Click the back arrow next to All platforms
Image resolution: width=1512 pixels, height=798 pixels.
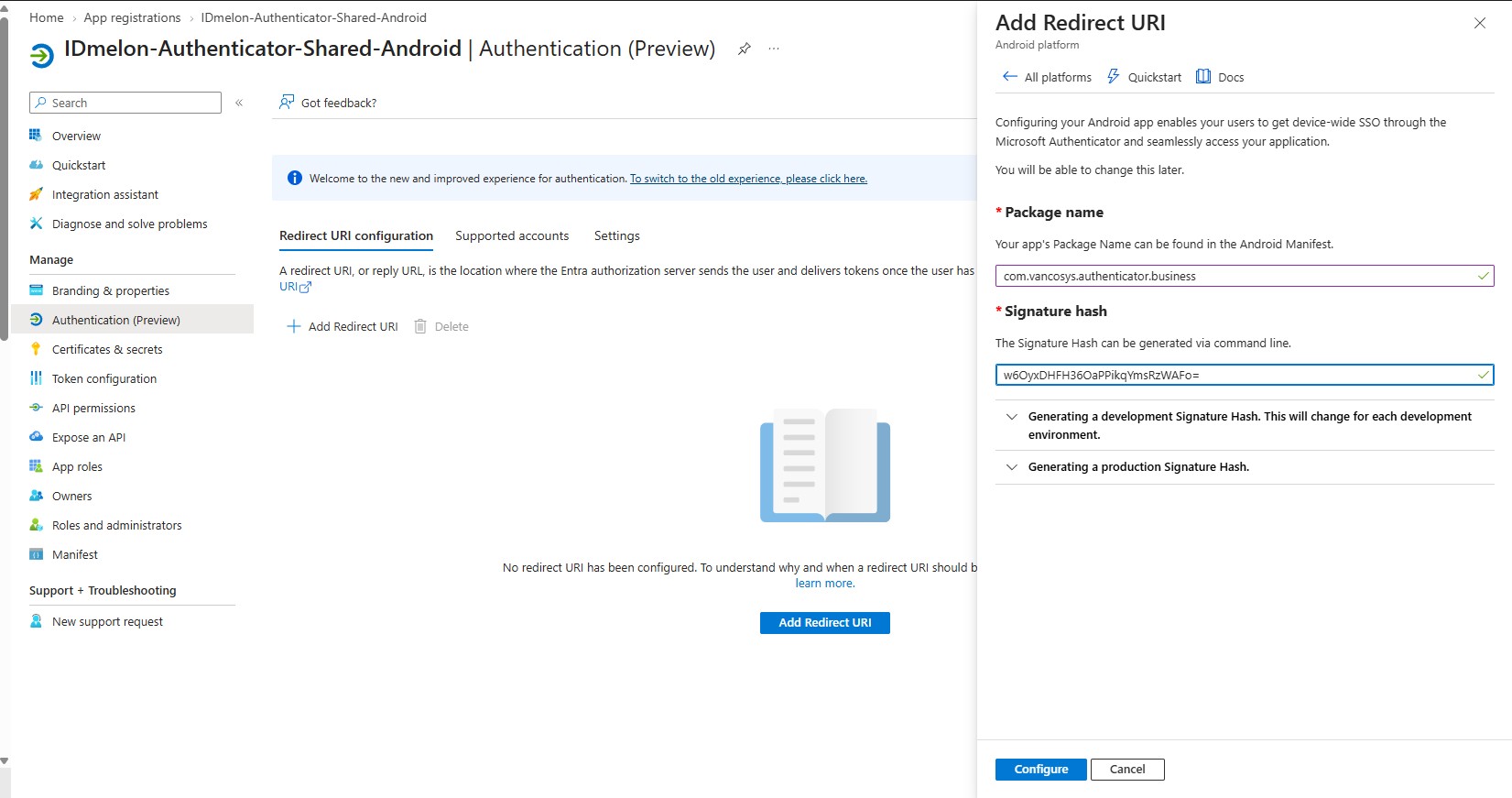pyautogui.click(x=1009, y=76)
